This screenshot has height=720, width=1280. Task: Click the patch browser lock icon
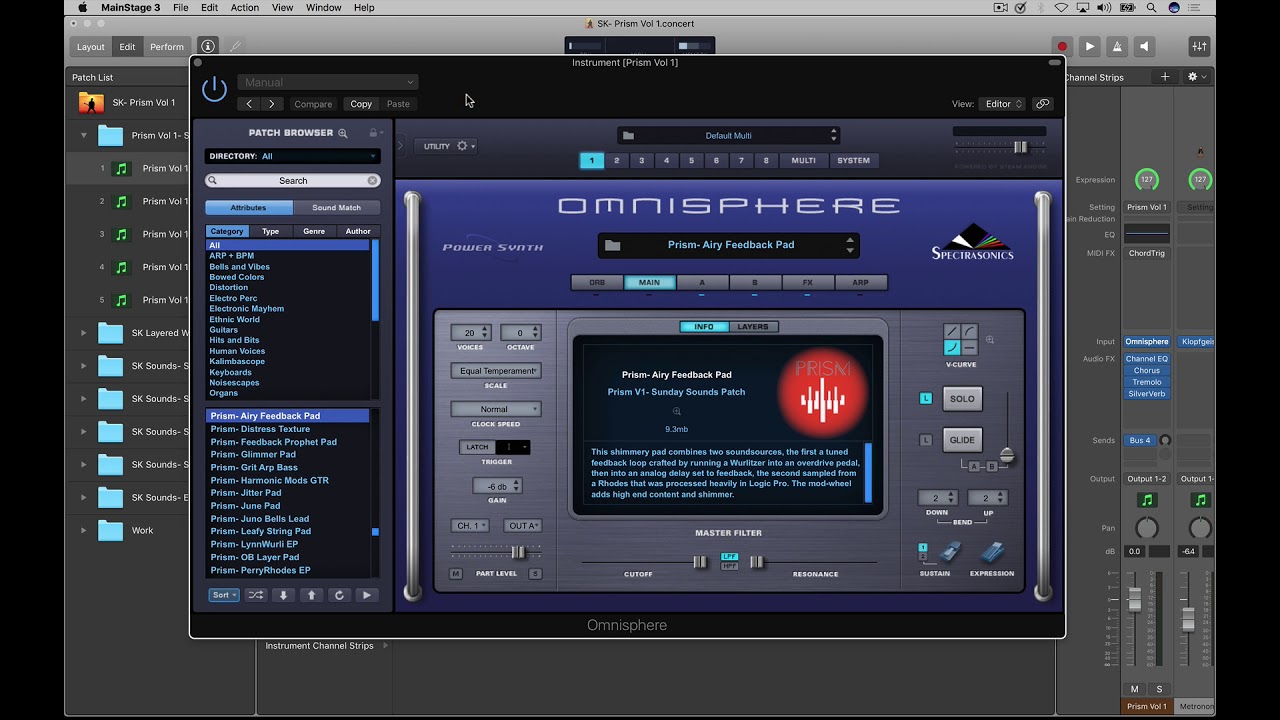[x=373, y=132]
